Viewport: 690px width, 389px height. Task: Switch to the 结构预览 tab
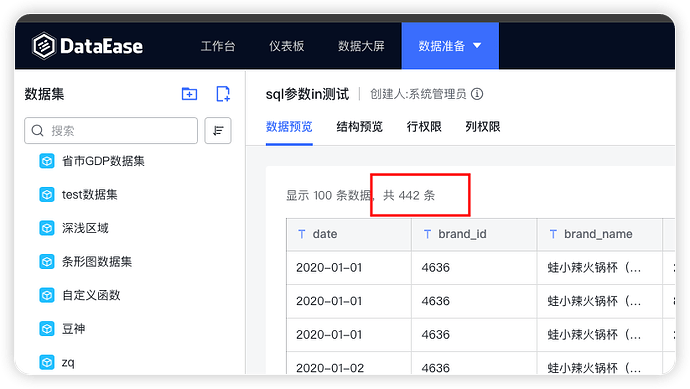click(x=360, y=127)
